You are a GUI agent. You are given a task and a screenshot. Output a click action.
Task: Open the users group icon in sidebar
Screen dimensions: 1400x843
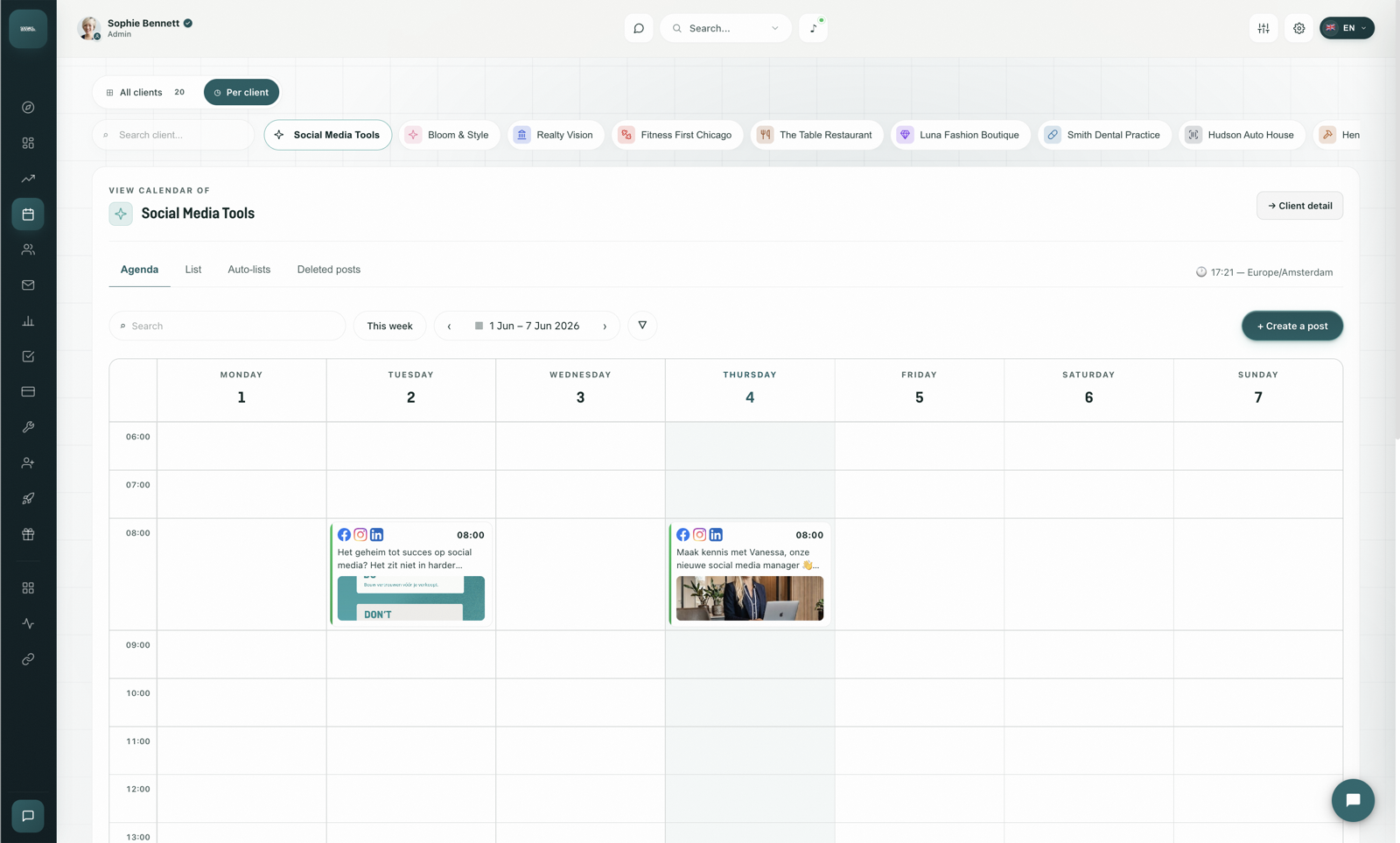pos(28,249)
